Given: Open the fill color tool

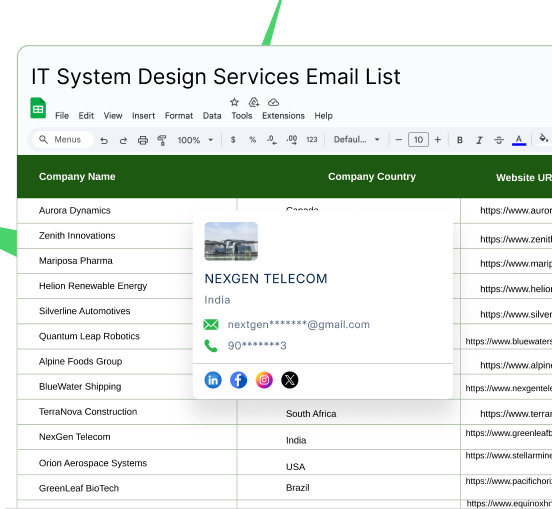Looking at the screenshot, I should click(544, 139).
